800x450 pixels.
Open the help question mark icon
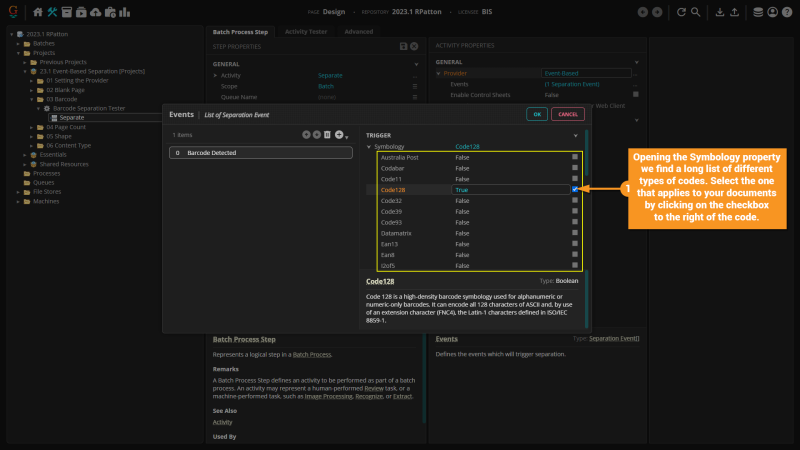click(785, 12)
